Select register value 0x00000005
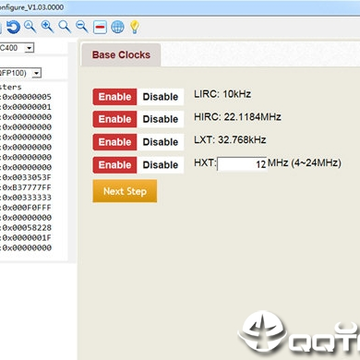 (27, 97)
